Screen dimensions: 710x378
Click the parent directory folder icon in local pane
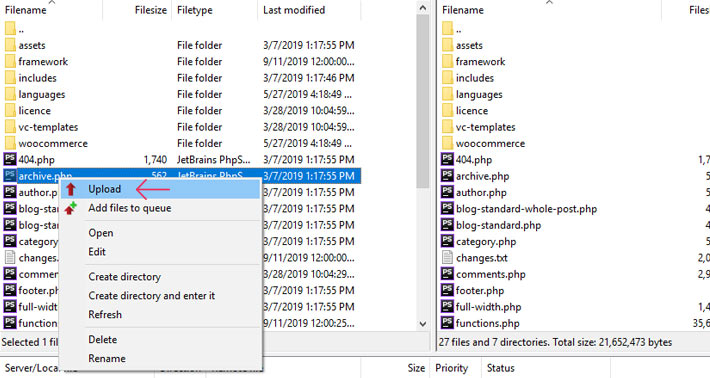(x=10, y=29)
